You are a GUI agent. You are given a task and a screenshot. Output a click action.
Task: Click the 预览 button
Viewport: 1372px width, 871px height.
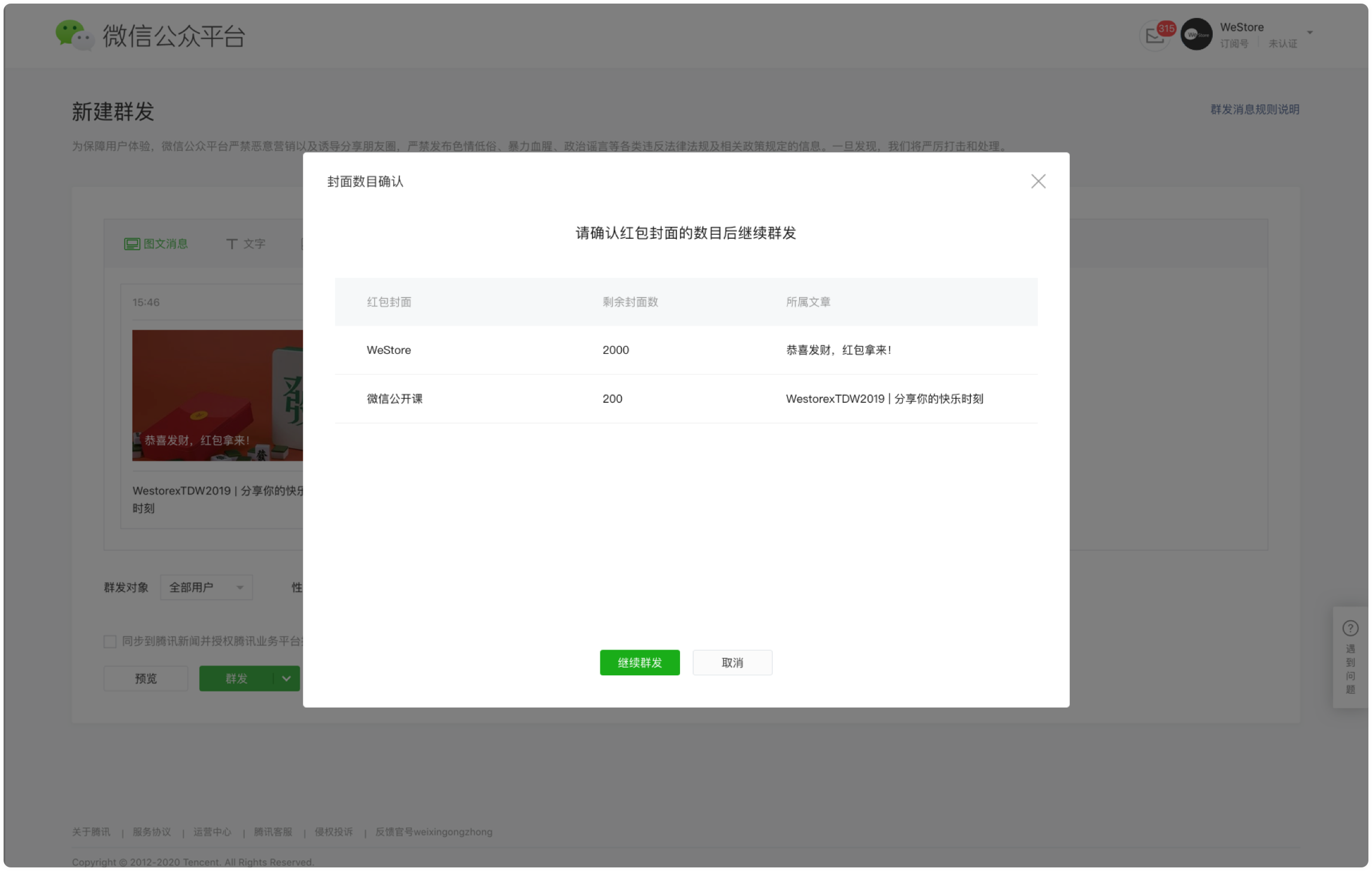(x=145, y=679)
